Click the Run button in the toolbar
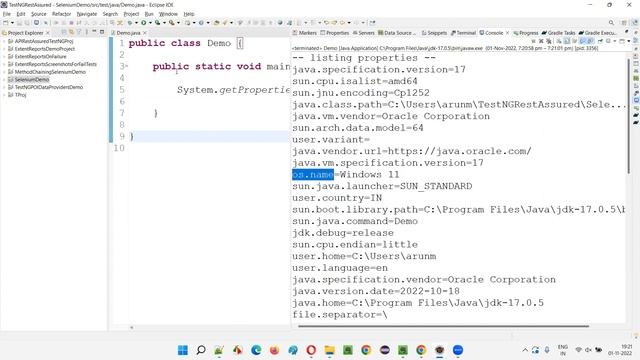The width and height of the screenshot is (640, 360). click(x=144, y=22)
